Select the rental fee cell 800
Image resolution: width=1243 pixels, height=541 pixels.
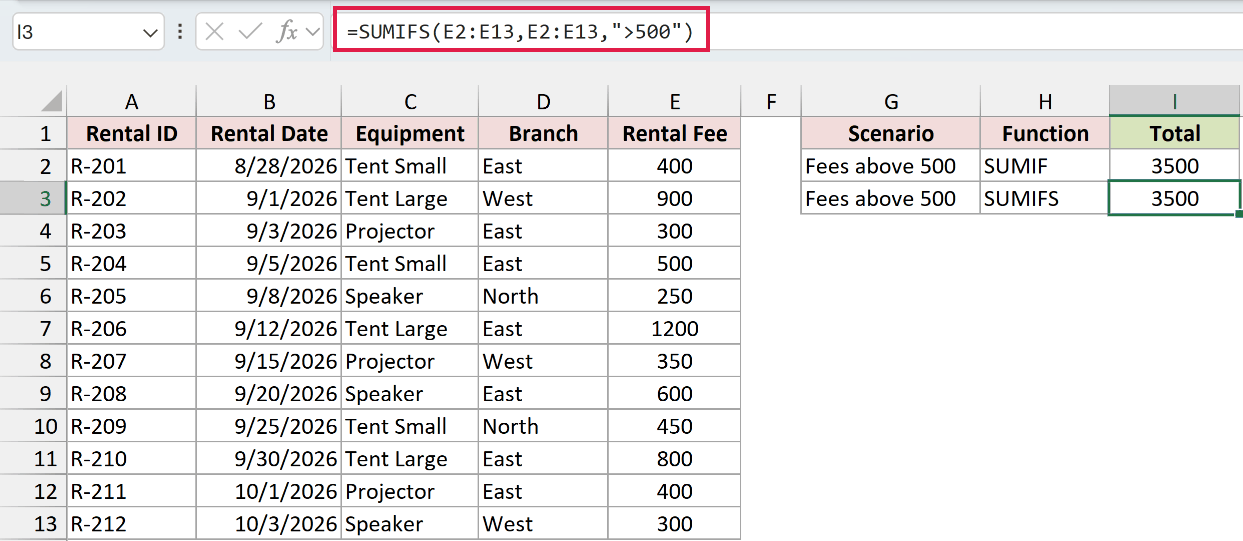(675, 459)
